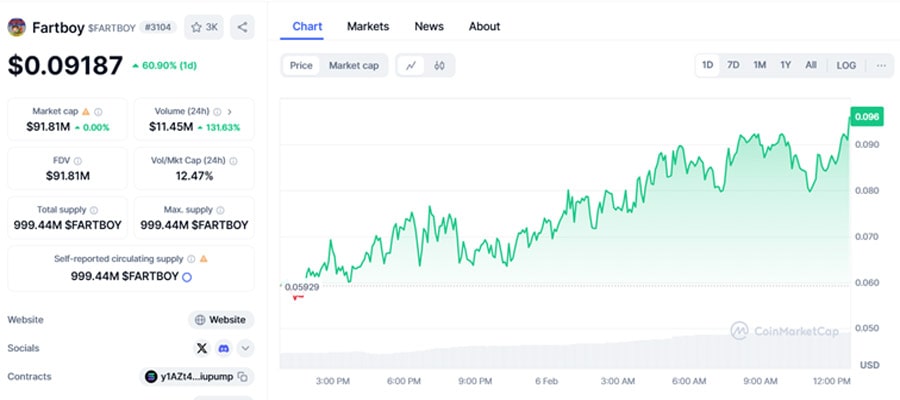Toggle LOG scale on chart
This screenshot has height=400, width=900.
(846, 65)
